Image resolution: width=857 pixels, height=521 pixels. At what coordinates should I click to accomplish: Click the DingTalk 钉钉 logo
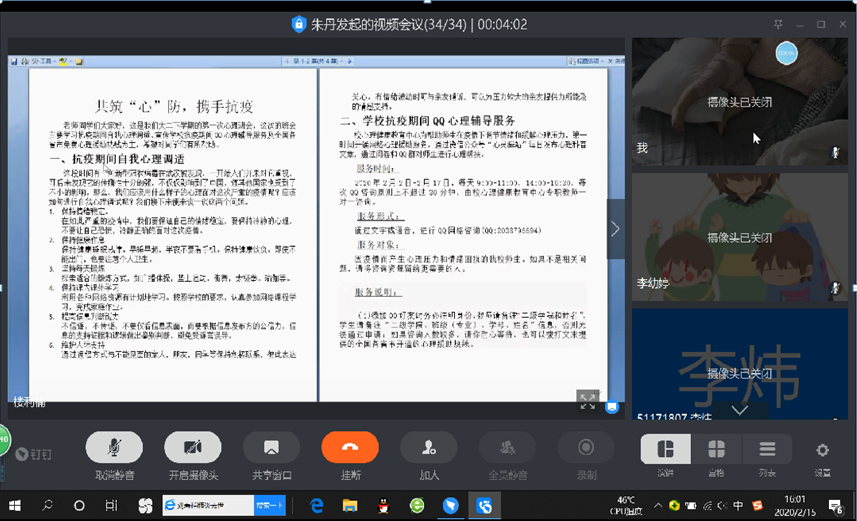pyautogui.click(x=33, y=454)
